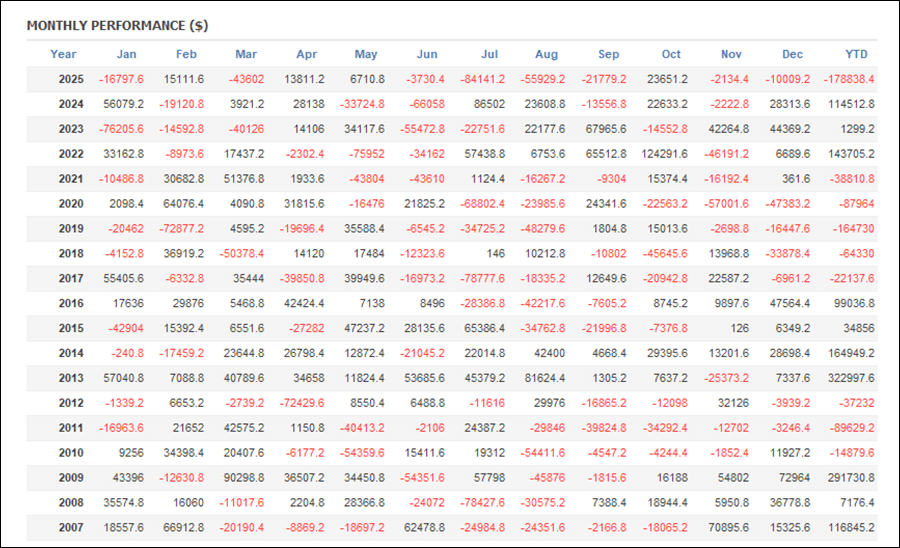Click the 2018 Jul value 146

coord(497,253)
